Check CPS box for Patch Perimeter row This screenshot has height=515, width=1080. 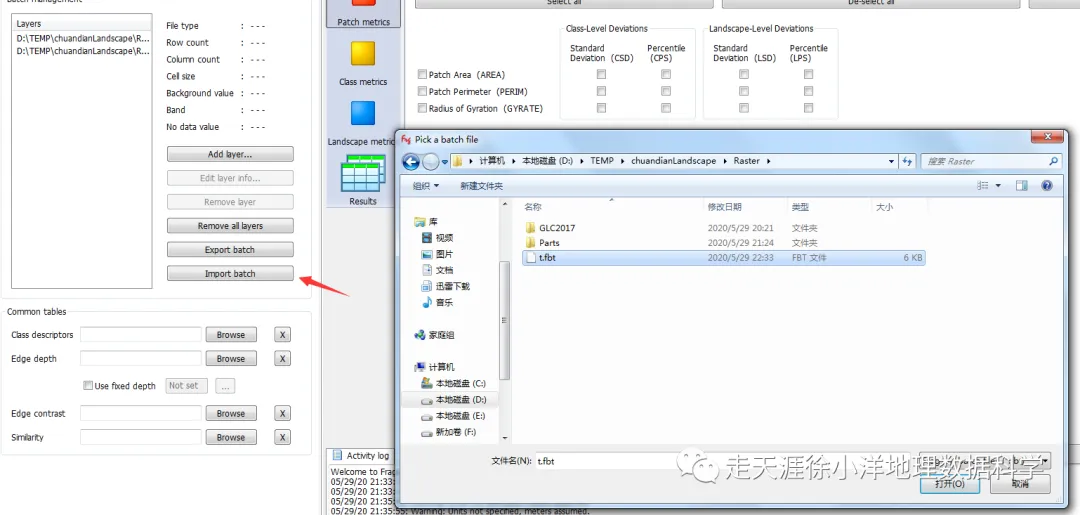(x=666, y=91)
